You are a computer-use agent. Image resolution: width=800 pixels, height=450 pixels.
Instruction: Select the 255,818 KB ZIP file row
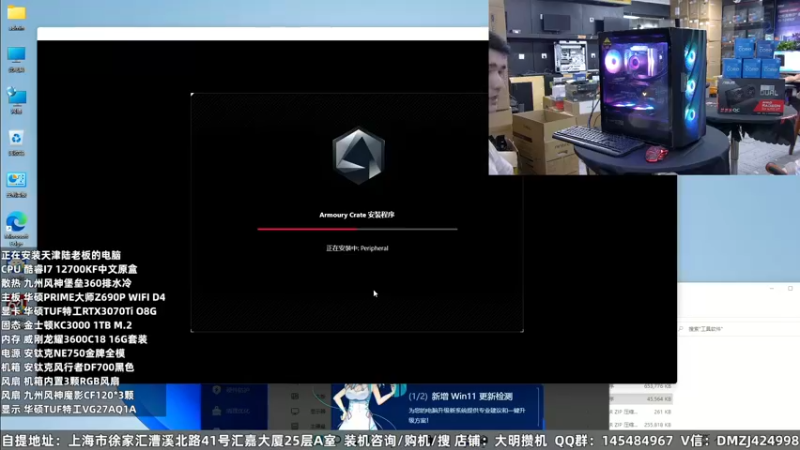[641, 424]
